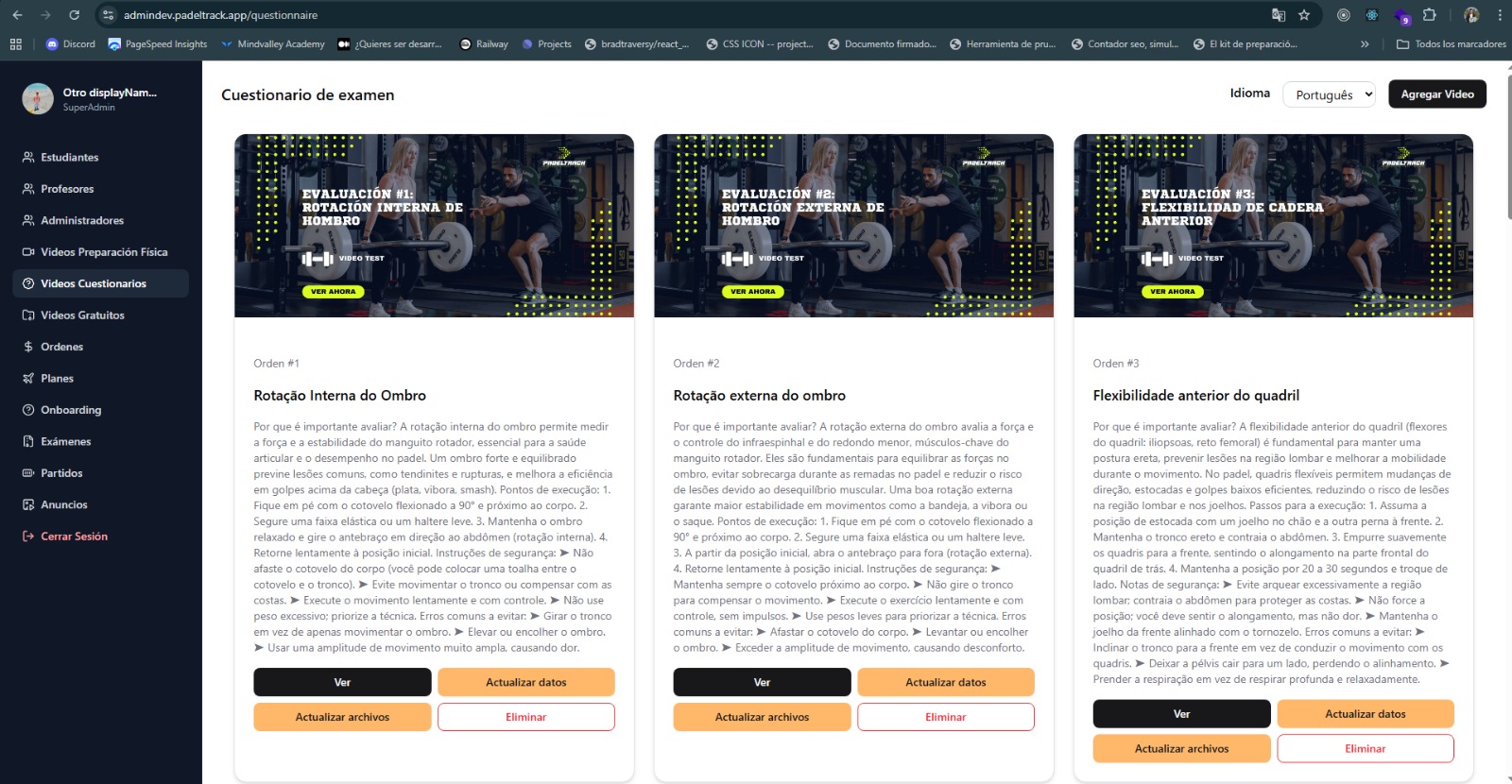This screenshot has height=784, width=1512.
Task: Click Actualizar datos for Rotação Interna do Ombro
Action: [x=526, y=682]
